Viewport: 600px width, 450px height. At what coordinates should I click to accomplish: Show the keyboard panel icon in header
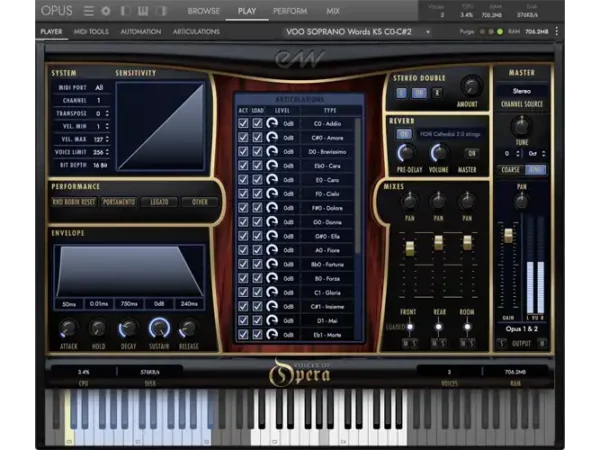143,11
